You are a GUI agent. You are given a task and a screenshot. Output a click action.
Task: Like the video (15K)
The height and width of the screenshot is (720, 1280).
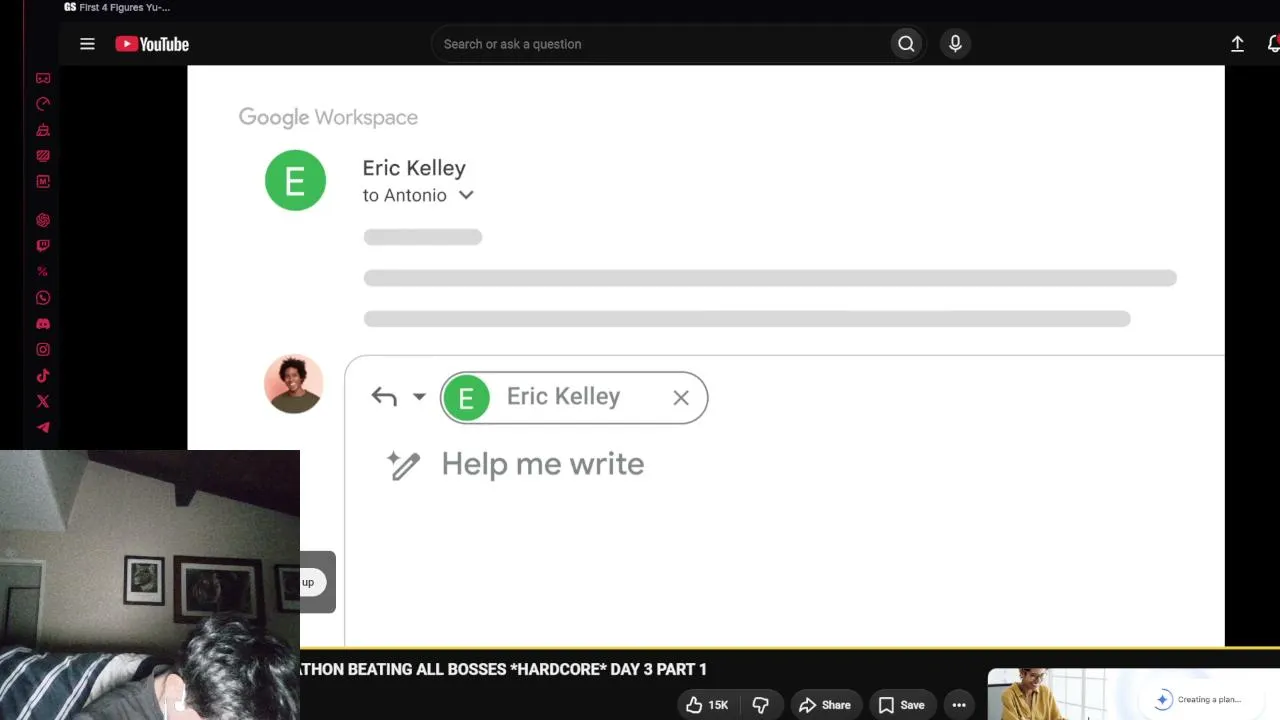click(x=707, y=705)
